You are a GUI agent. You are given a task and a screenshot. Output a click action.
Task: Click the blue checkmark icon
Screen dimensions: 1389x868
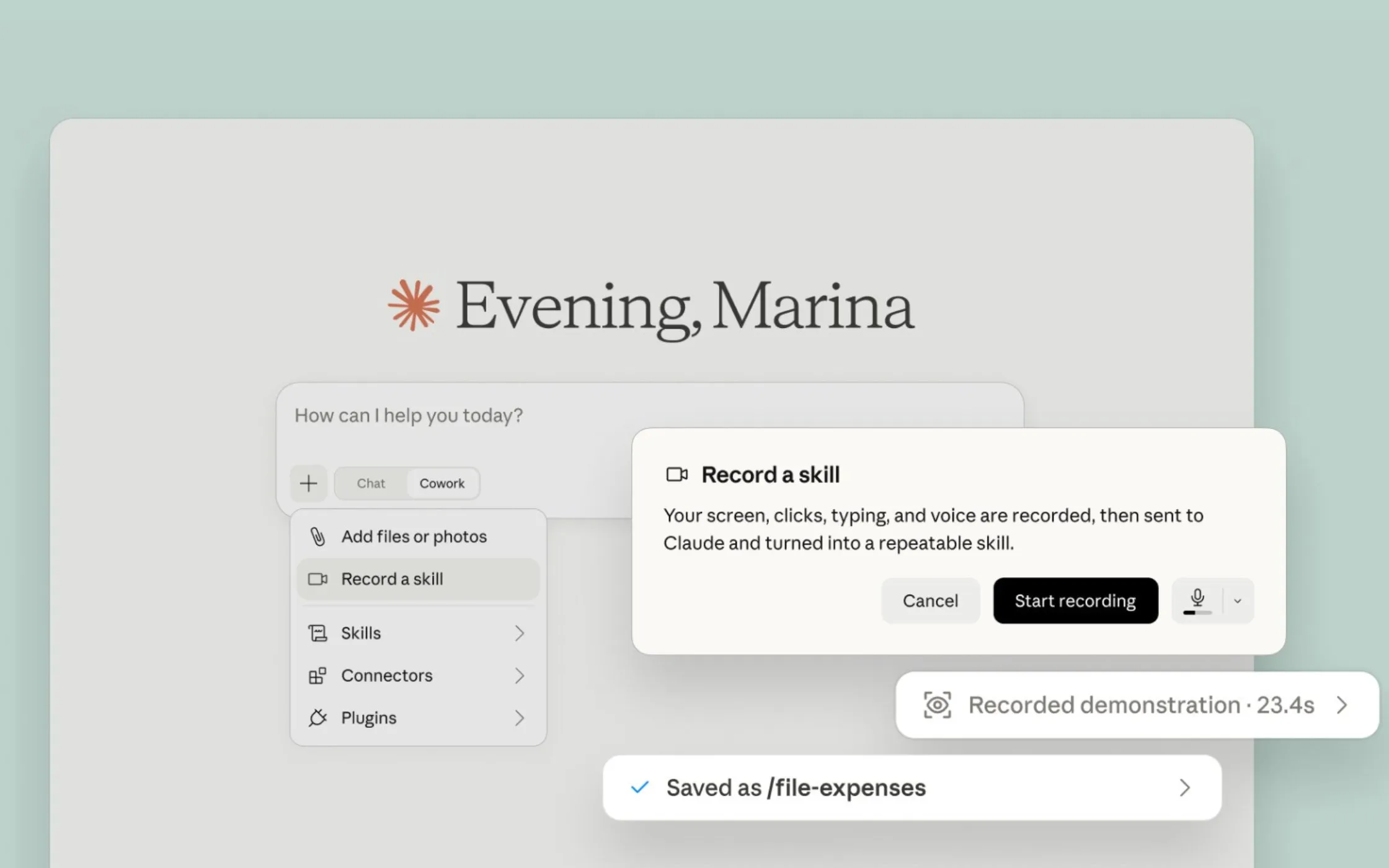639,787
